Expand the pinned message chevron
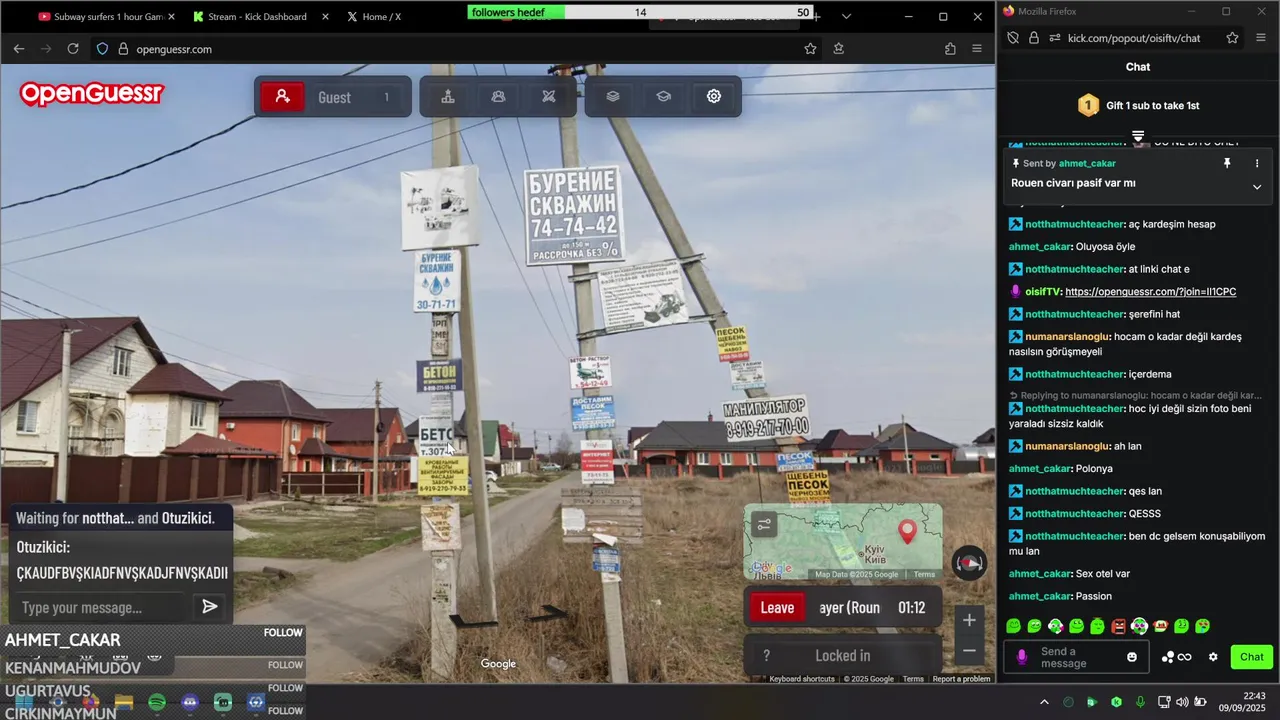 point(1257,187)
